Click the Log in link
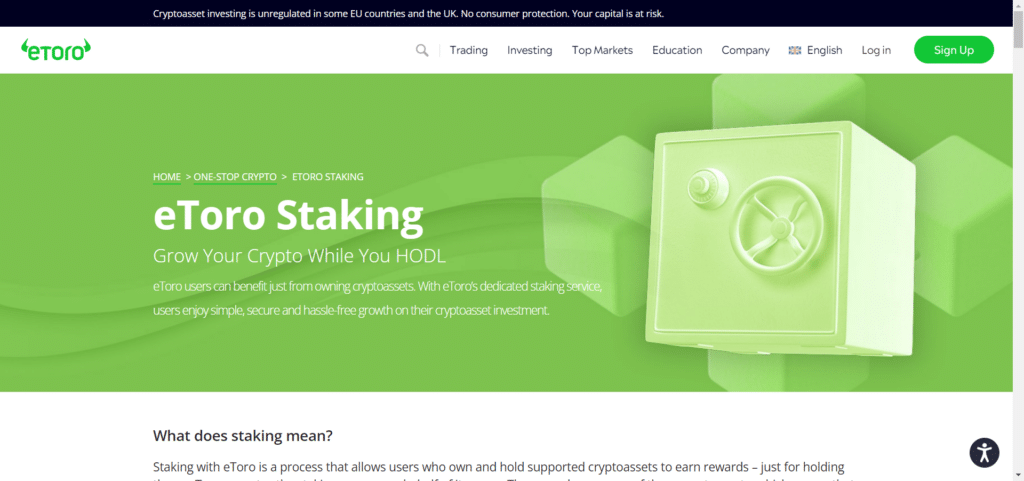Viewport: 1024px width, 481px height. click(876, 50)
